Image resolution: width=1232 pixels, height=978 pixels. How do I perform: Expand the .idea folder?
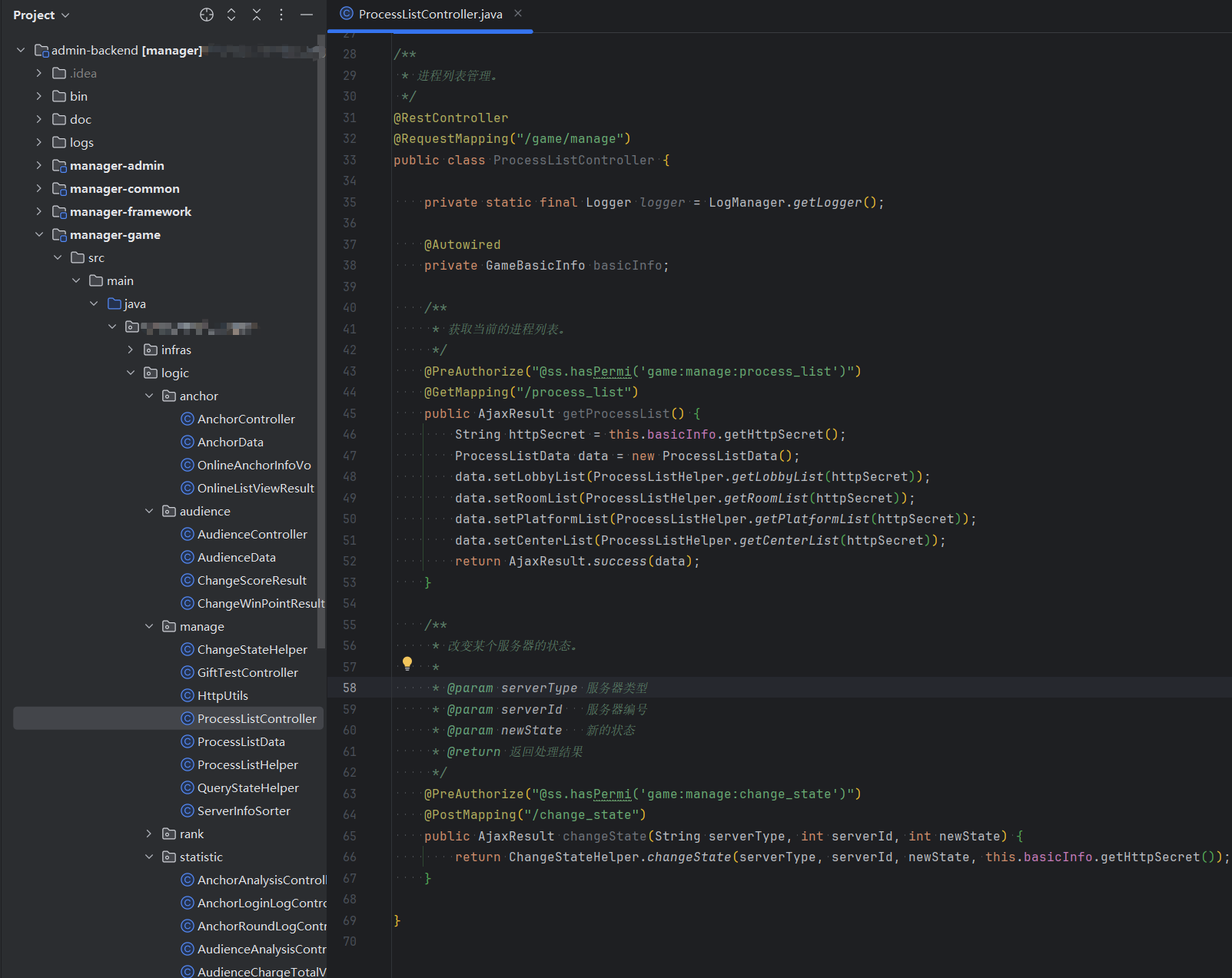(39, 73)
